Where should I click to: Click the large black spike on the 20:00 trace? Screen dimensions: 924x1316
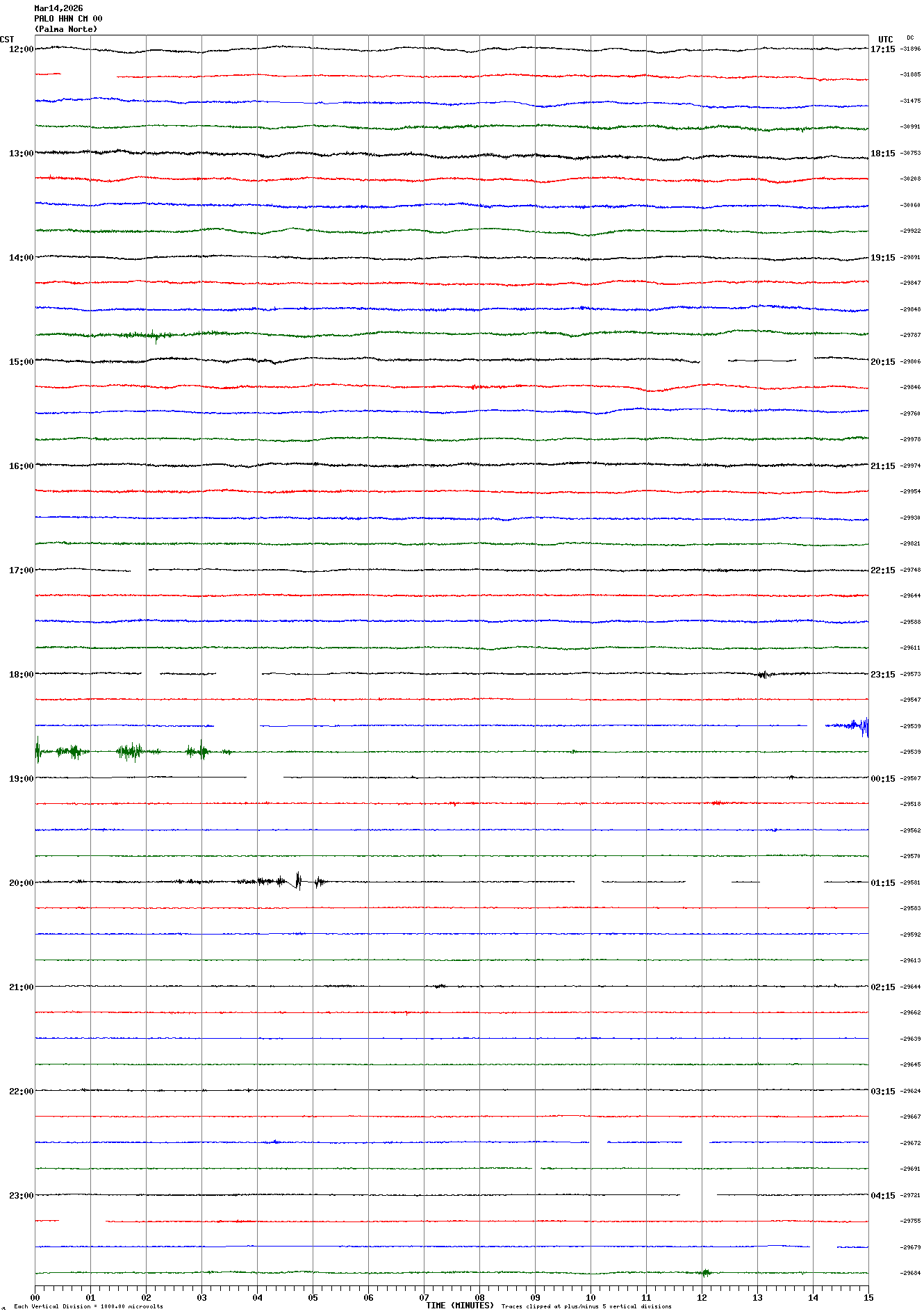298,880
